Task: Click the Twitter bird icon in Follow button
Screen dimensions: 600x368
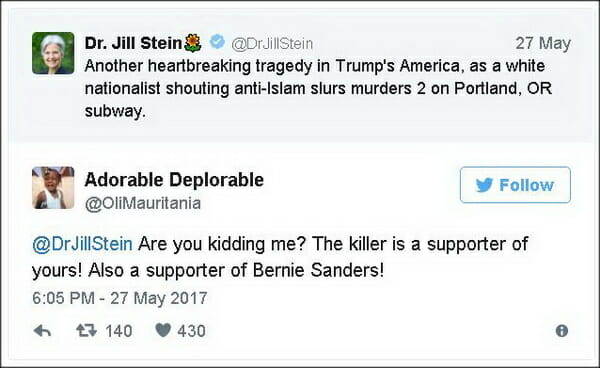Action: pos(484,185)
